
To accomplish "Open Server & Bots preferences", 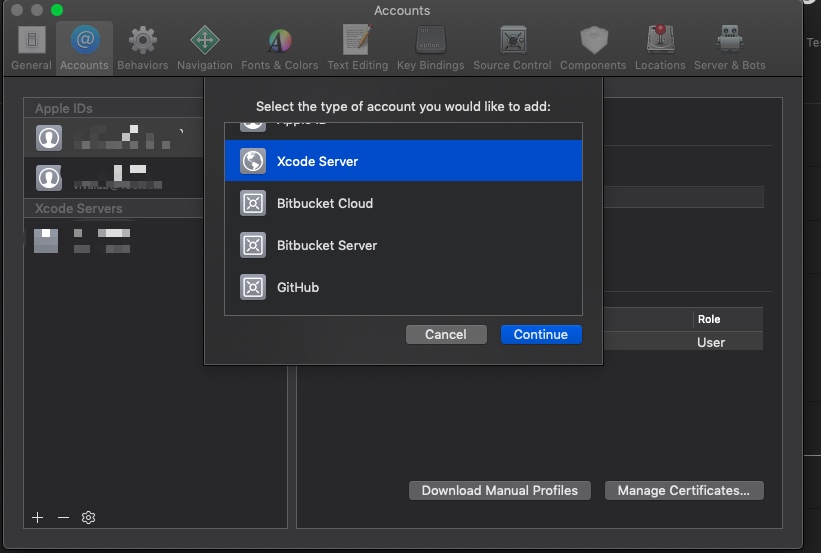I will click(729, 48).
